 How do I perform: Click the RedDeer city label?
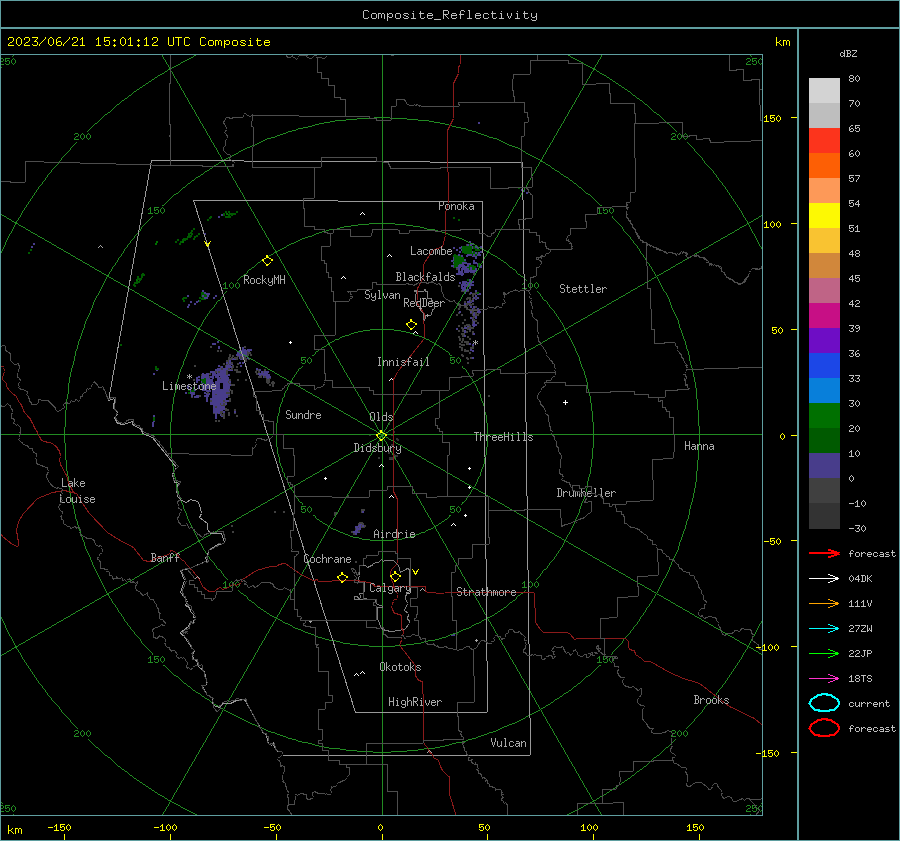coord(424,303)
